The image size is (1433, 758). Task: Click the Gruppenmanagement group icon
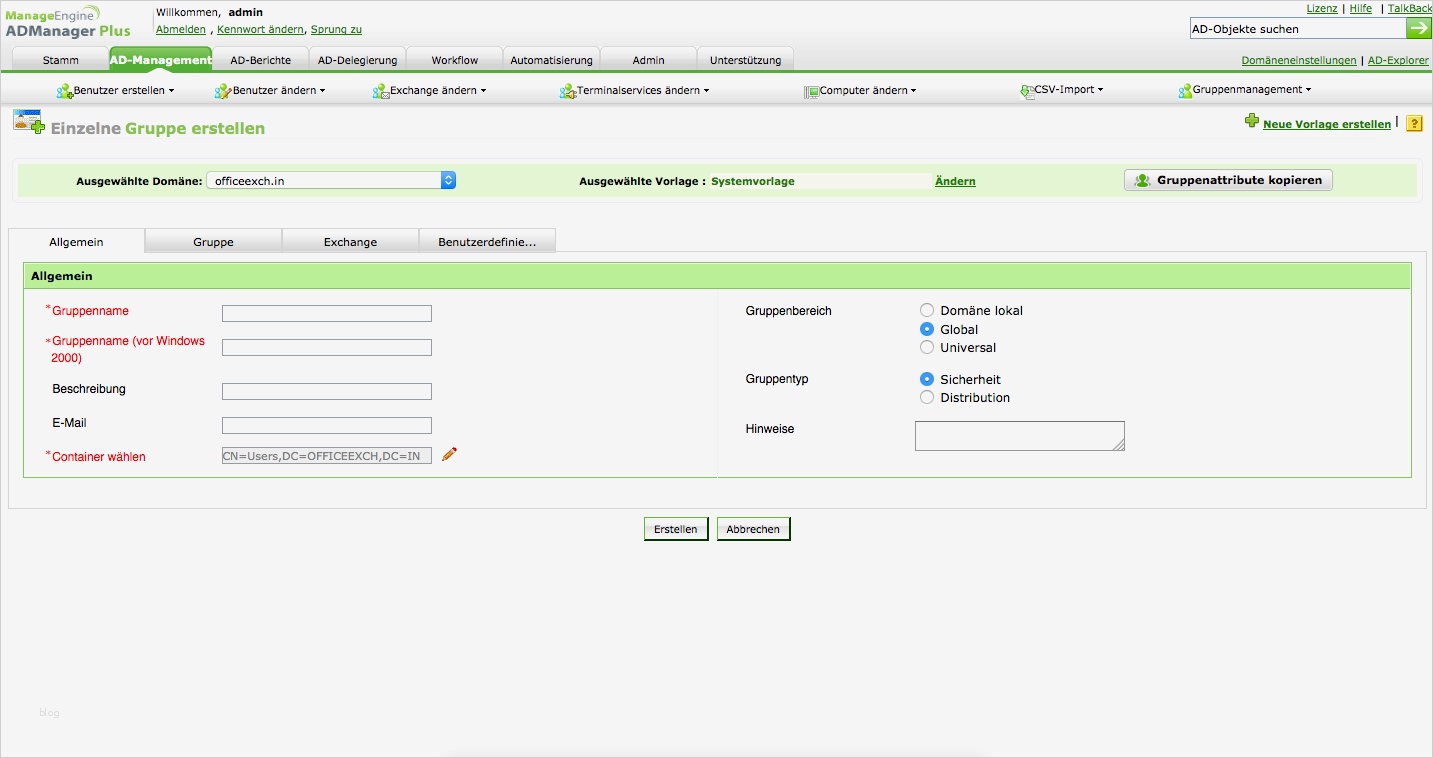point(1185,91)
